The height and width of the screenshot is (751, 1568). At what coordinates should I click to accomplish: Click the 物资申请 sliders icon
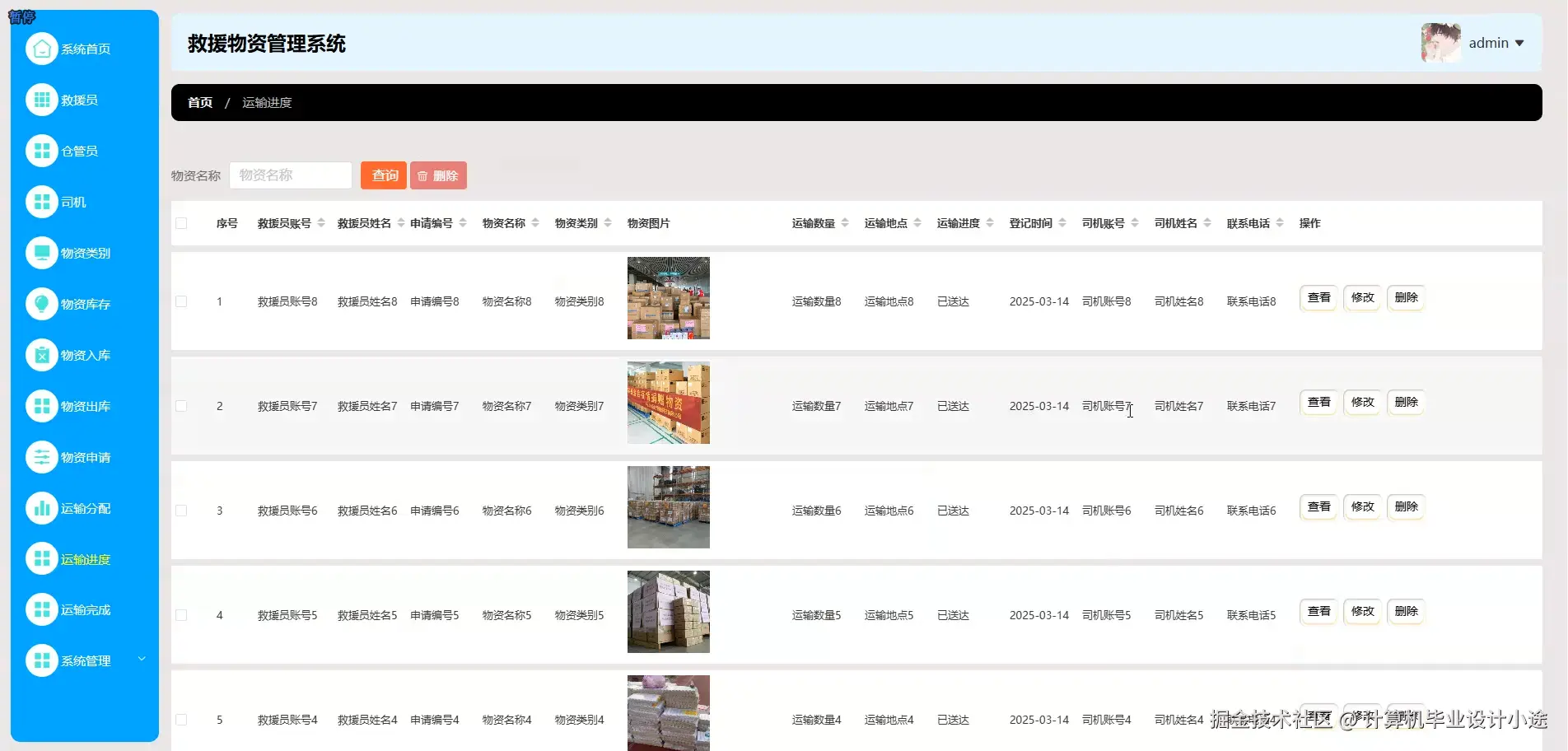42,457
